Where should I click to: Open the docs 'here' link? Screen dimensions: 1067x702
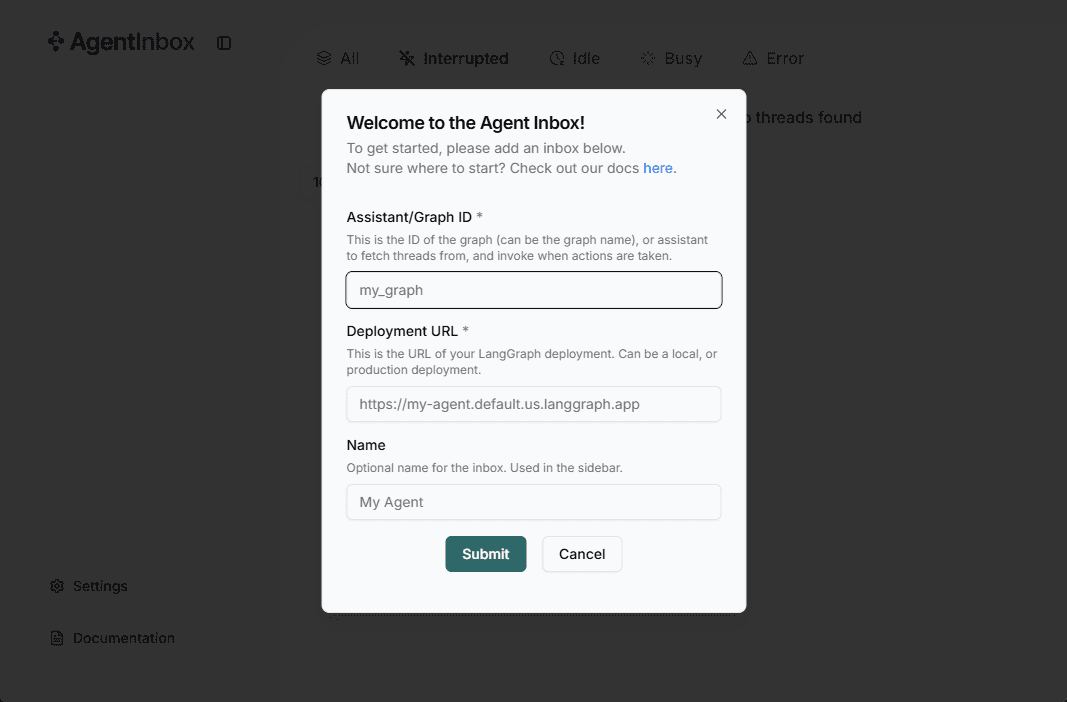tap(657, 168)
